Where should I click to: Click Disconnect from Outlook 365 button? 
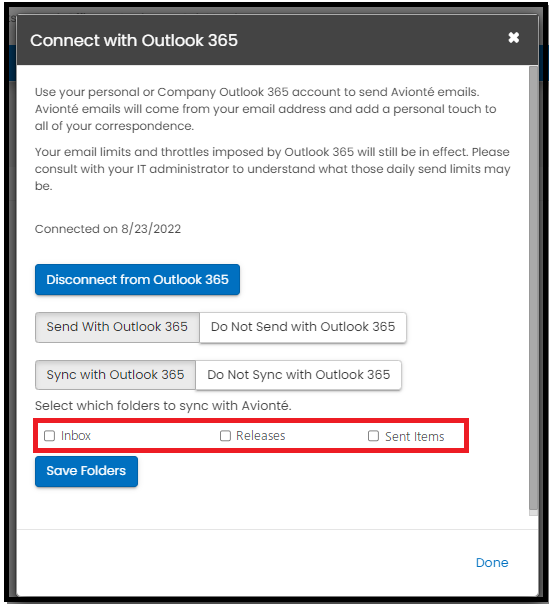pos(137,279)
